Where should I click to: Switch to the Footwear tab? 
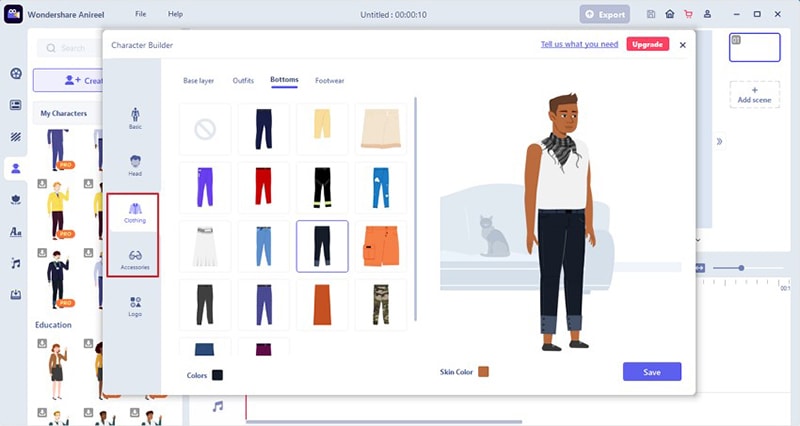coord(330,81)
